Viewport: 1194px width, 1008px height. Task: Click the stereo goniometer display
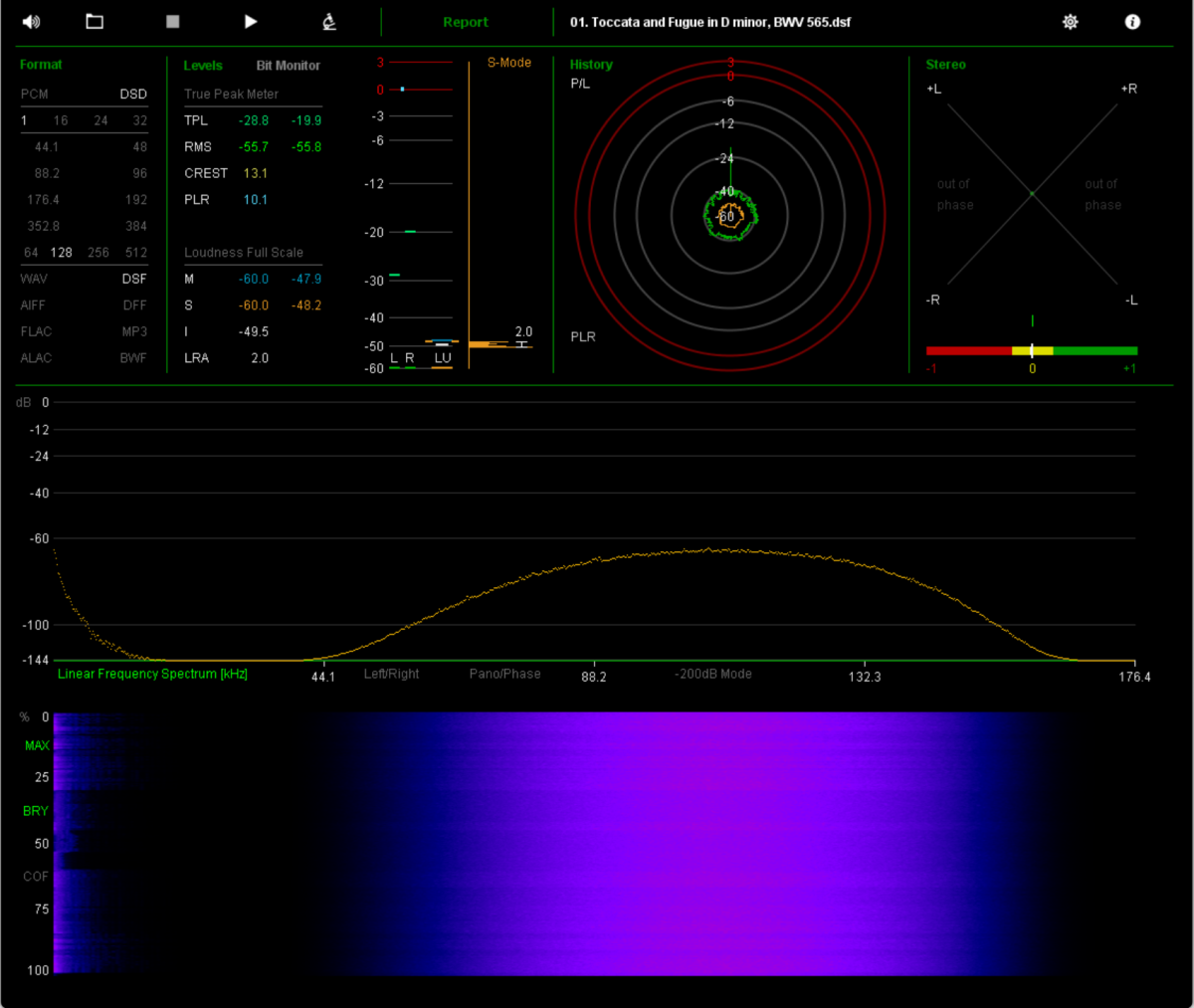click(1032, 194)
